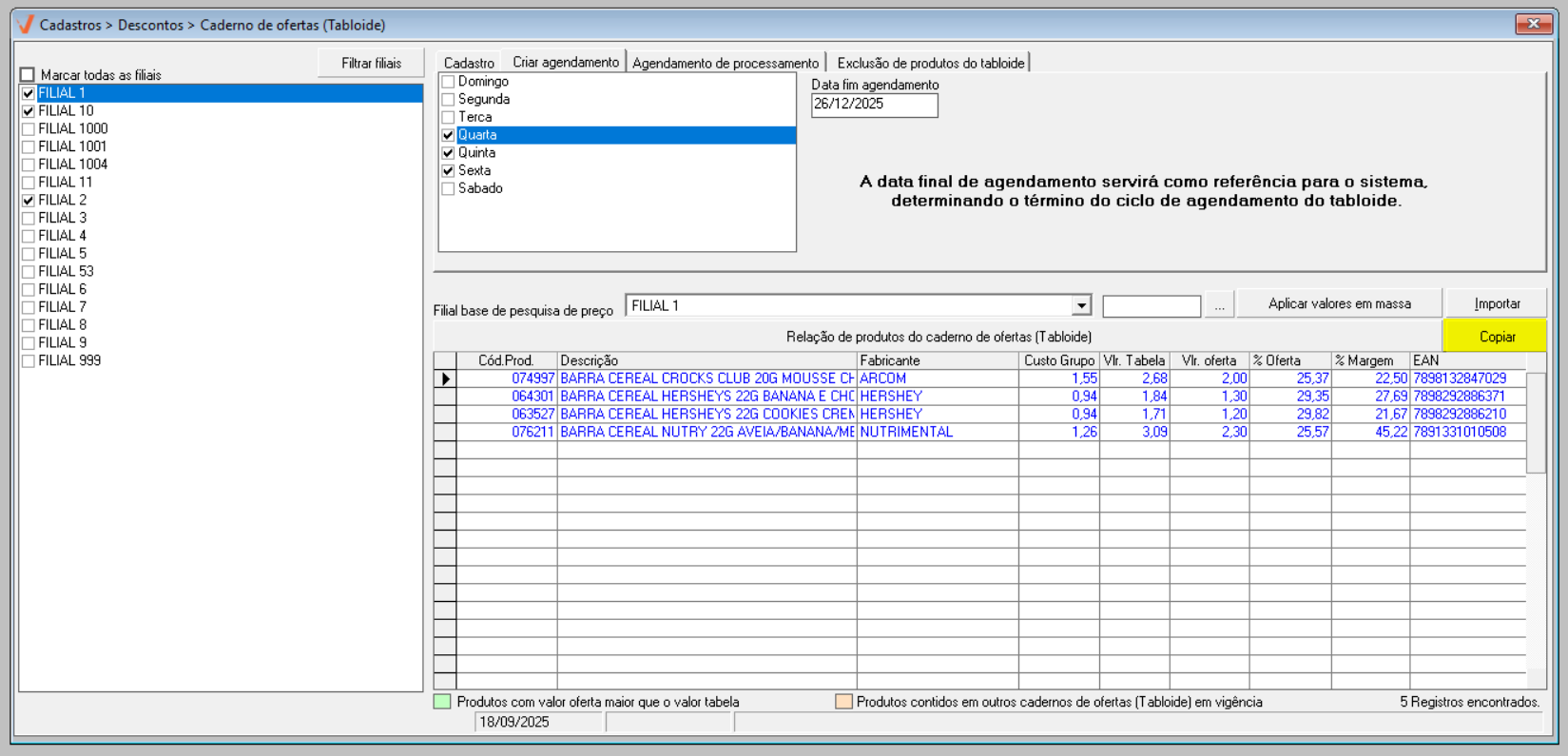This screenshot has width=1568, height=756.
Task: Enable the Domingo day checkbox
Action: point(448,82)
